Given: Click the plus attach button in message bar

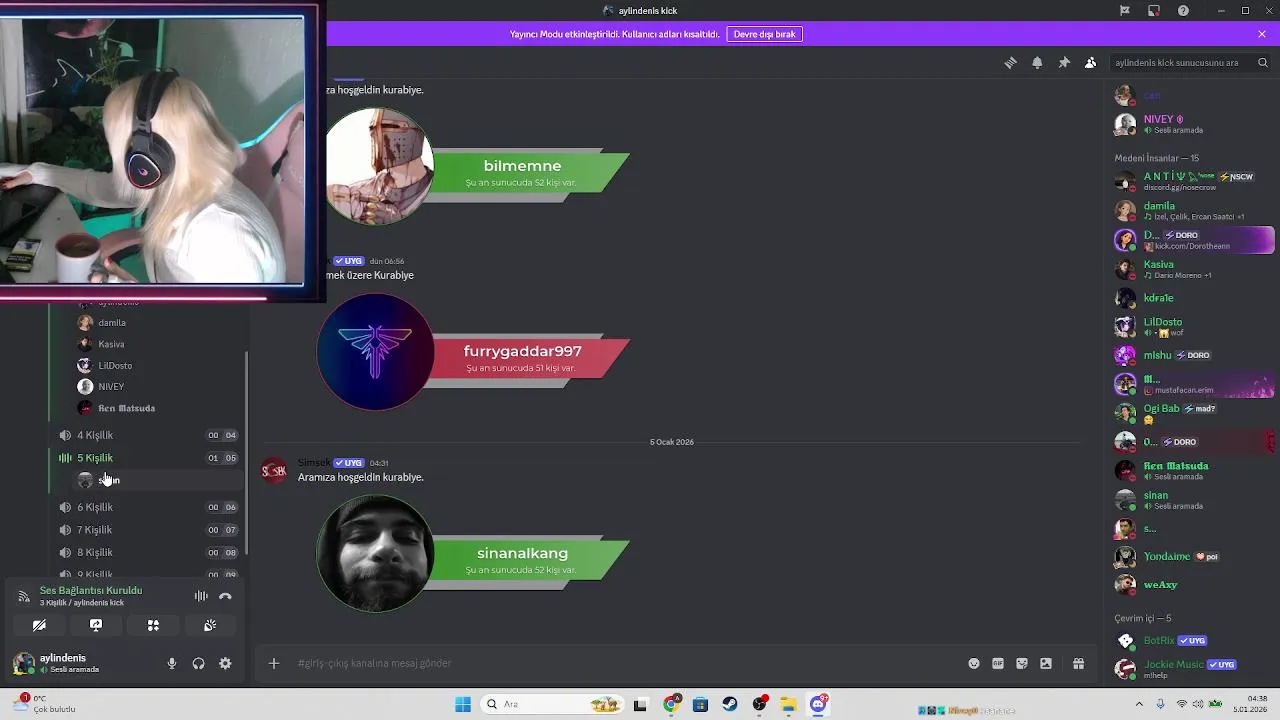Looking at the screenshot, I should 274,663.
